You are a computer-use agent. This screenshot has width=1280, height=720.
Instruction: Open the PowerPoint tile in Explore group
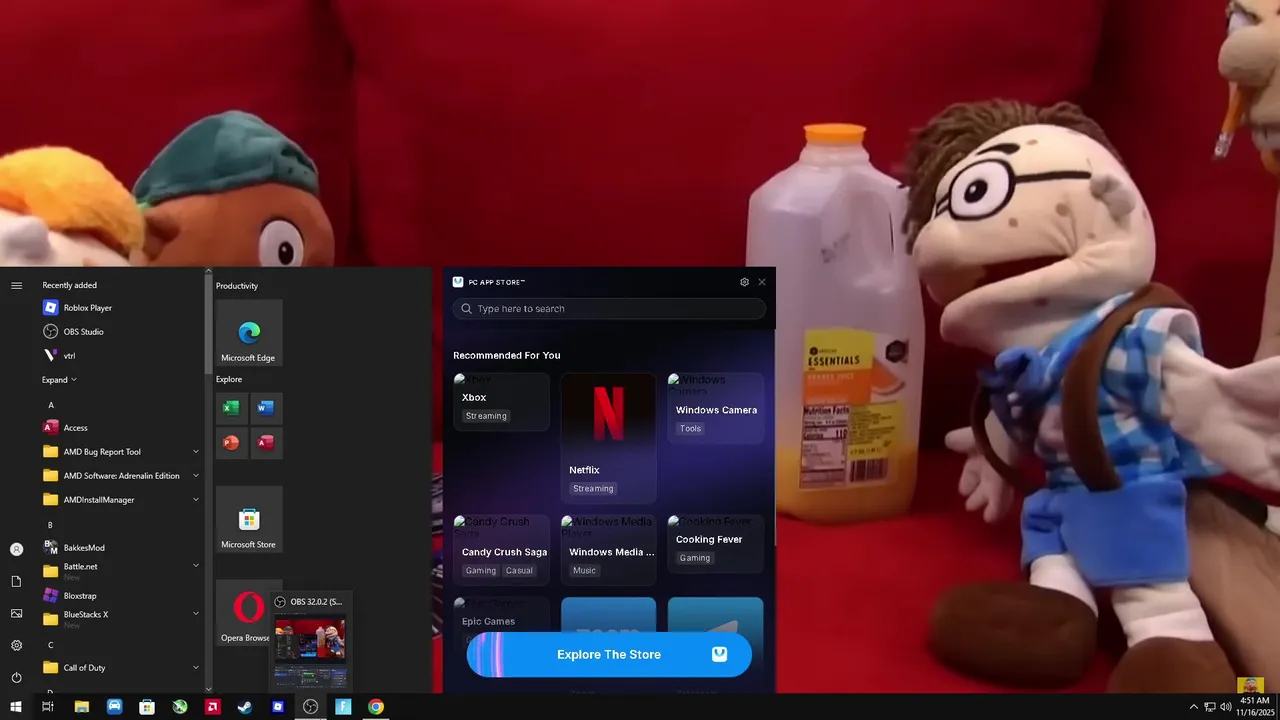[231, 443]
